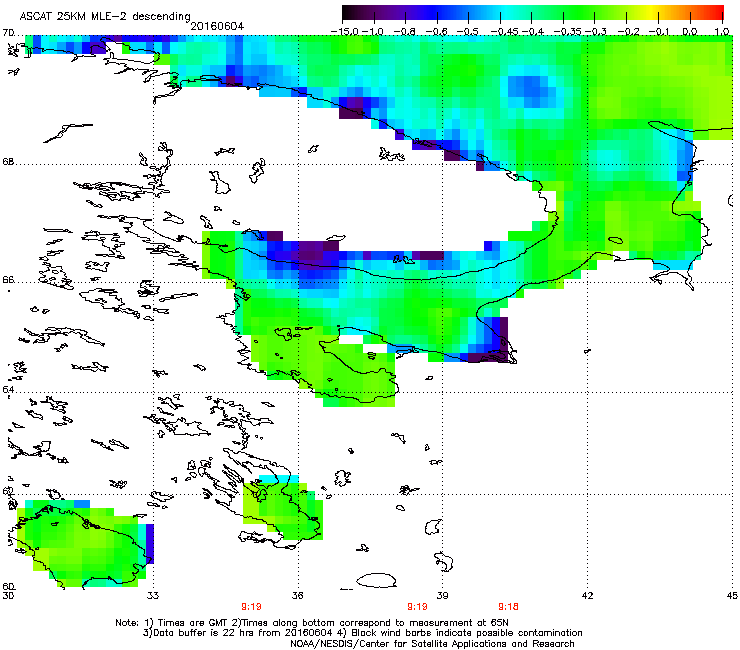Select the -0.5 color scale label
Image resolution: width=740 pixels, height=650 pixels.
tap(468, 32)
